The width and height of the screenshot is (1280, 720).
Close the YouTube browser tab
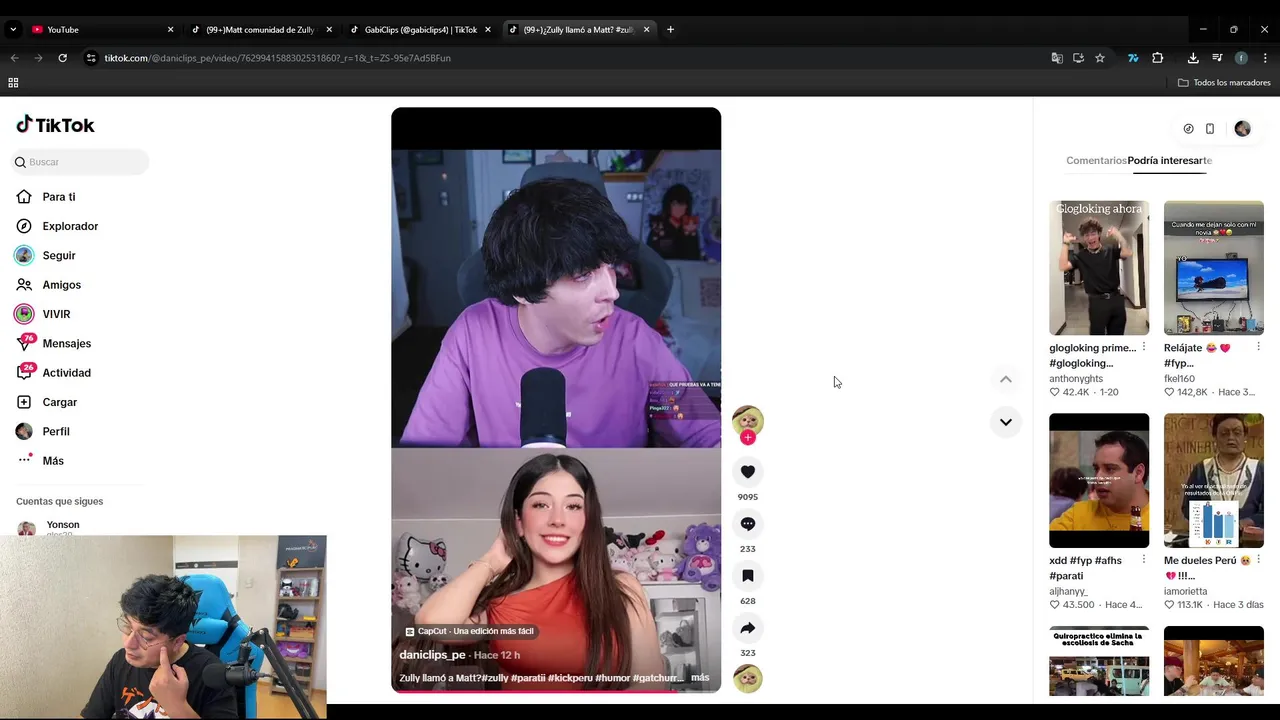170,30
